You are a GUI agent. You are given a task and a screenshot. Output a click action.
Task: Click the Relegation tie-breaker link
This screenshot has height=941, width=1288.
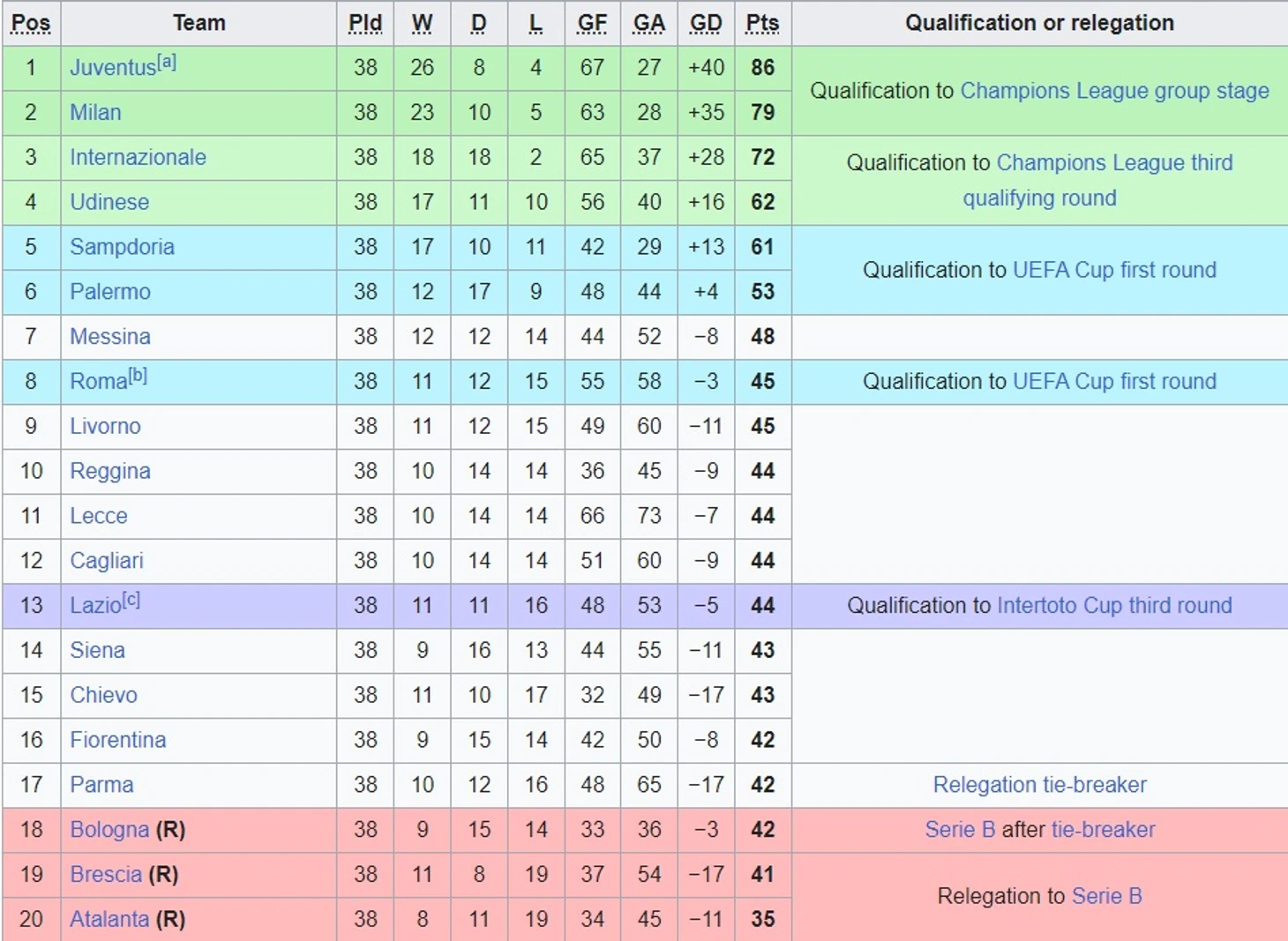point(1039,785)
